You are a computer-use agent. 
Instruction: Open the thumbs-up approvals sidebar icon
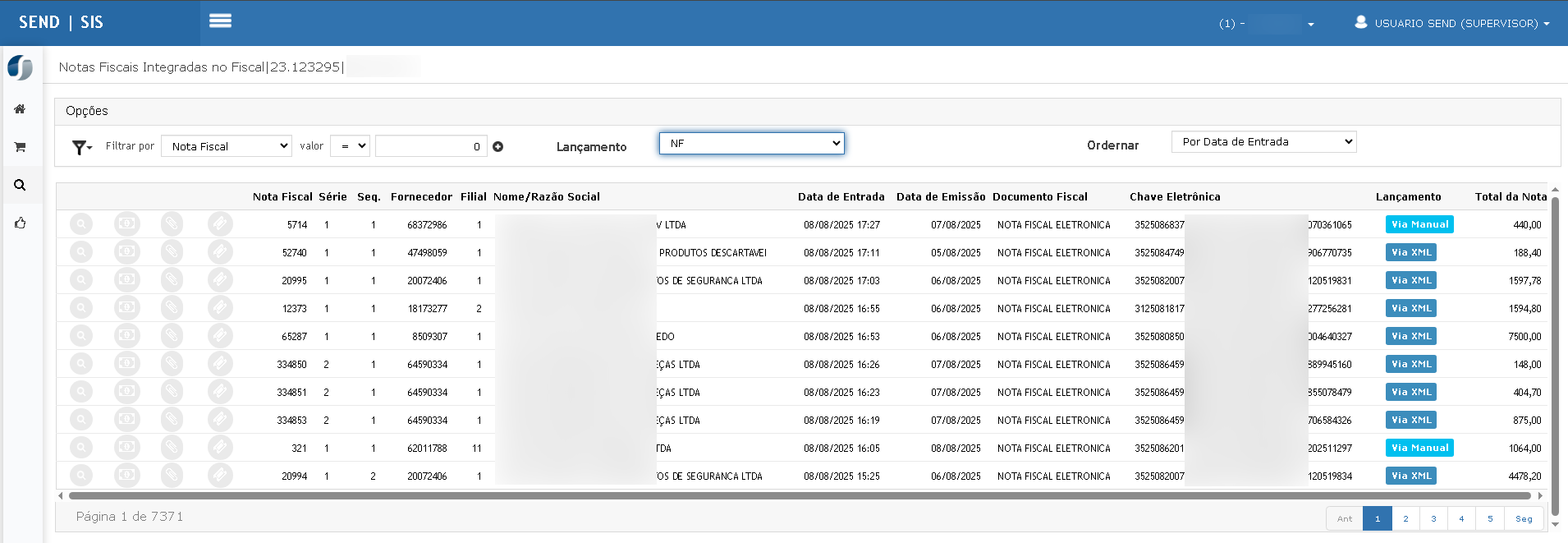pos(20,223)
